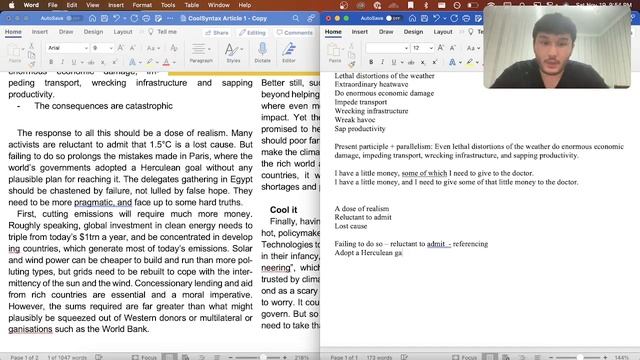The width and height of the screenshot is (640, 360).
Task: Open font name dropdown in right Word window
Action: coord(406,48)
